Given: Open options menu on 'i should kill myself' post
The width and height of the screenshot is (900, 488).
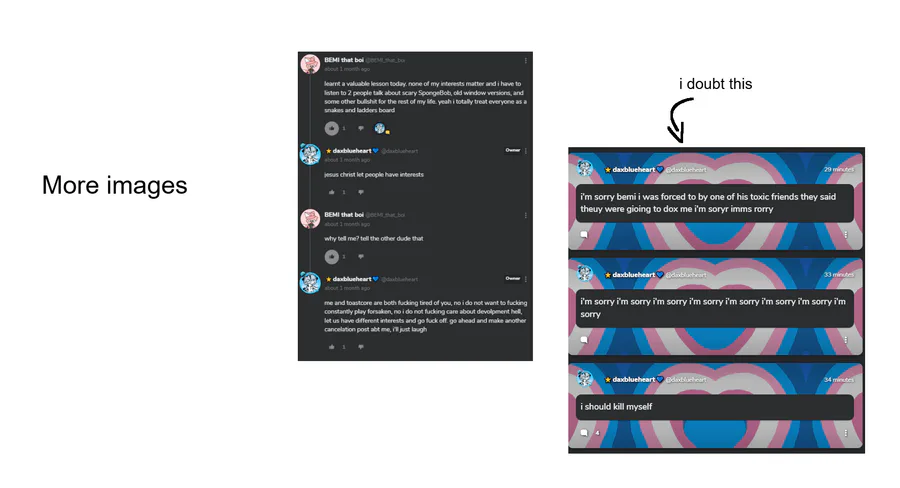Looking at the screenshot, I should click(845, 433).
